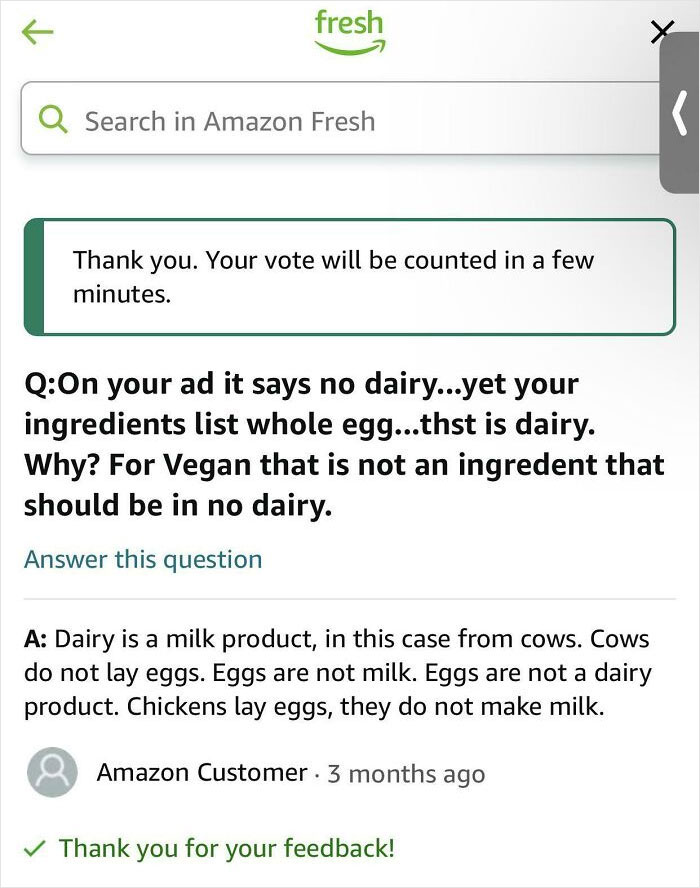The width and height of the screenshot is (700, 888).
Task: Dismiss the vote confirmation banner
Action: click(350, 276)
